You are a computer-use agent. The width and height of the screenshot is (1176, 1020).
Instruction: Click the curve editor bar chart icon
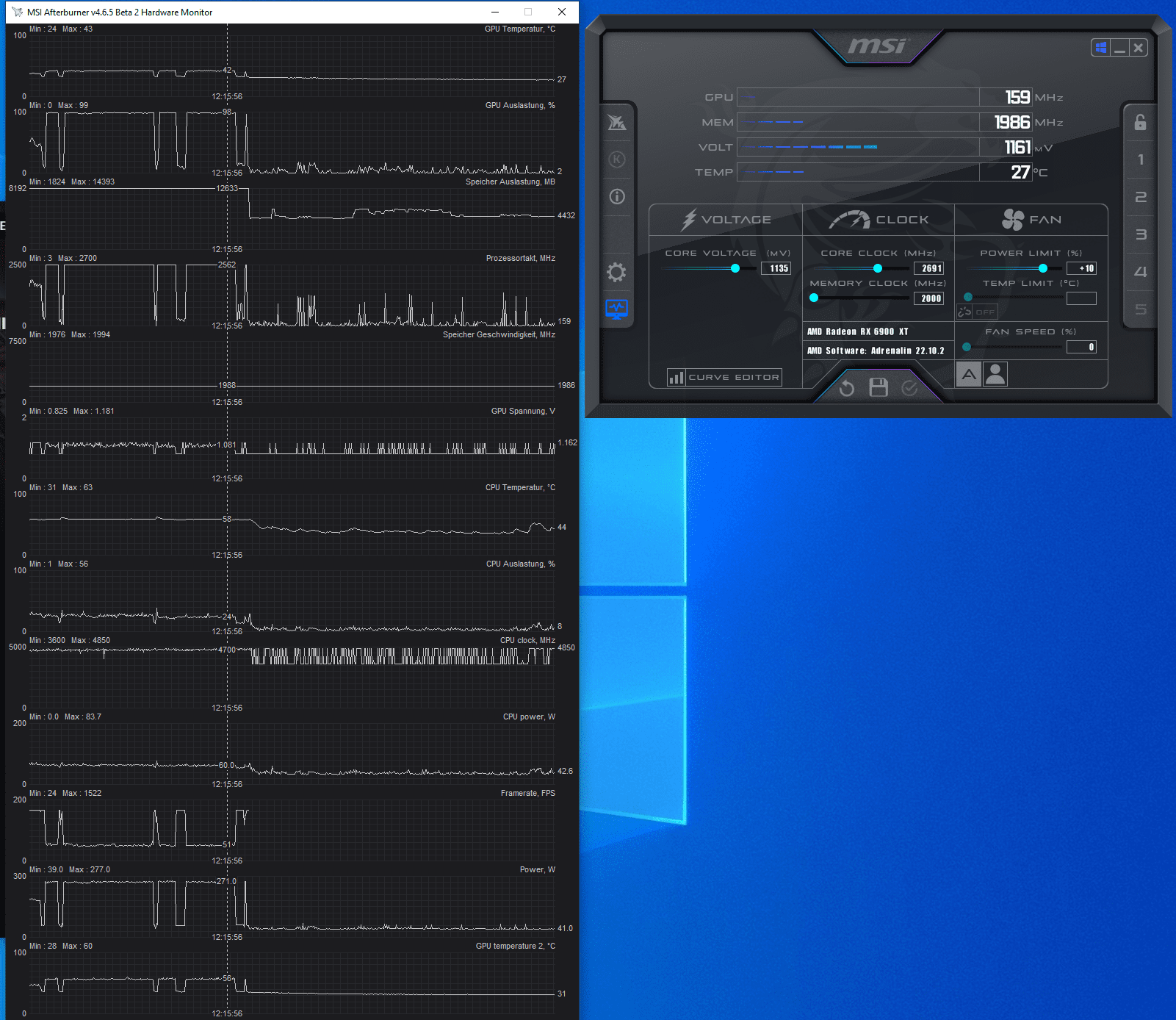[676, 378]
